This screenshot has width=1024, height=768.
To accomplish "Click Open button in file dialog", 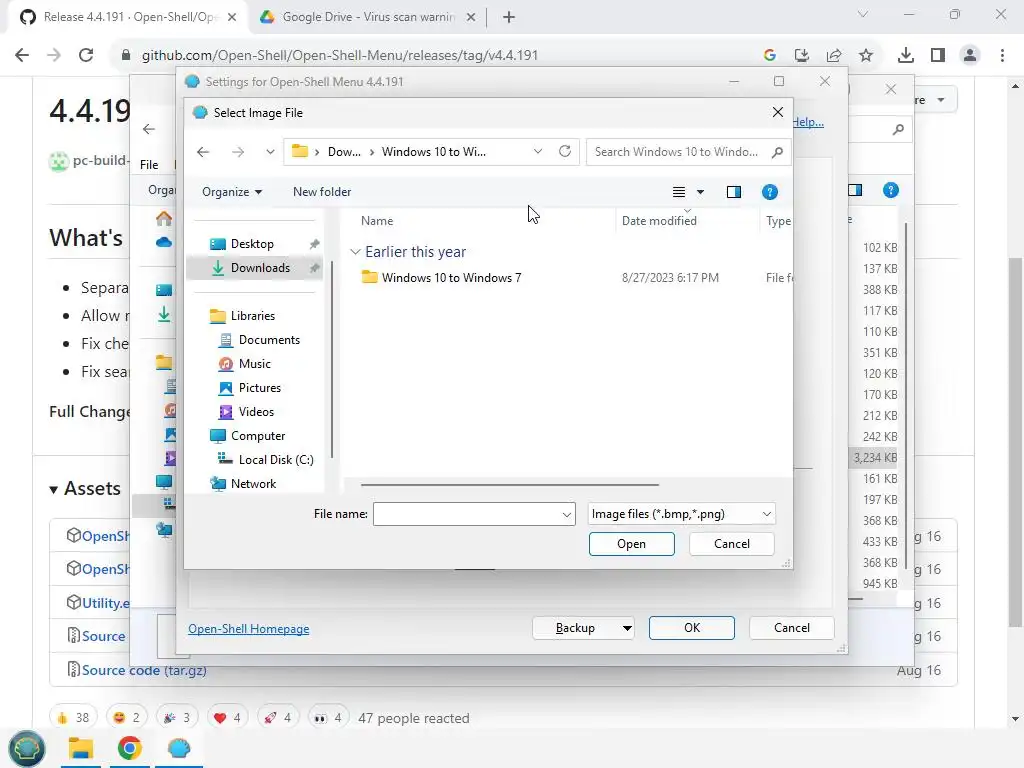I will tap(631, 544).
